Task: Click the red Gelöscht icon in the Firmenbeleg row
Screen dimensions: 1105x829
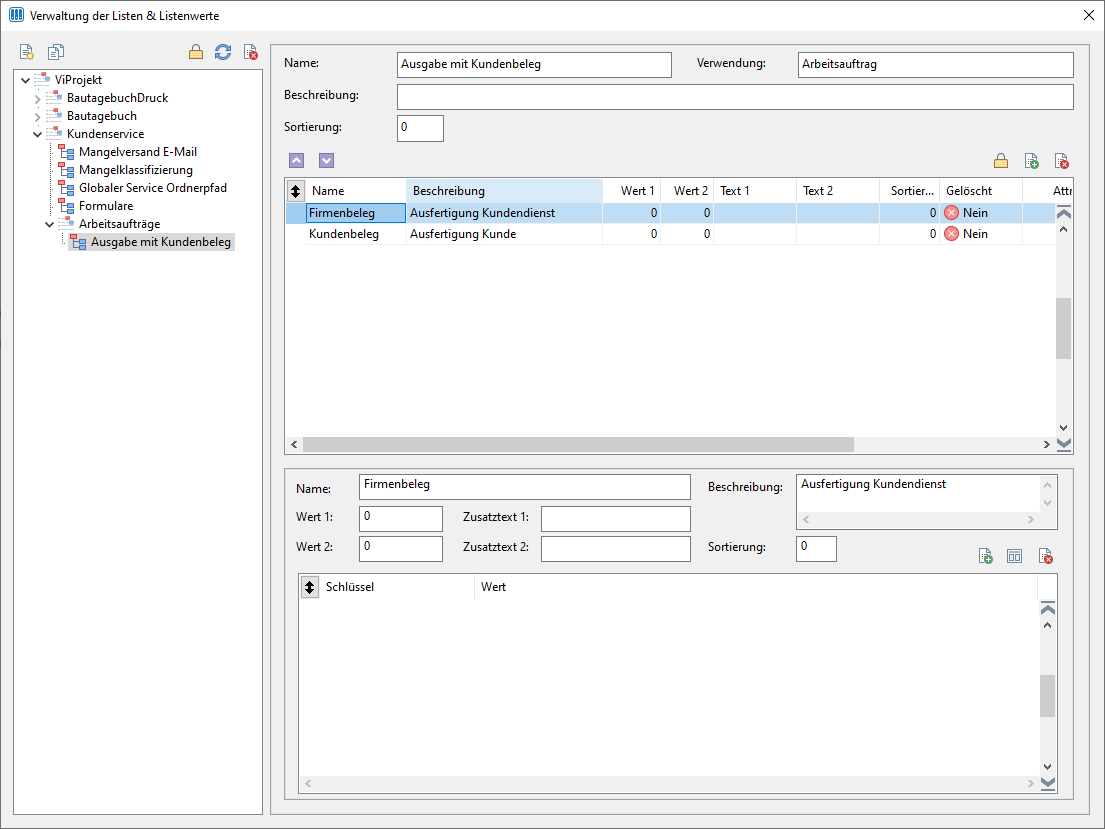Action: pos(951,213)
